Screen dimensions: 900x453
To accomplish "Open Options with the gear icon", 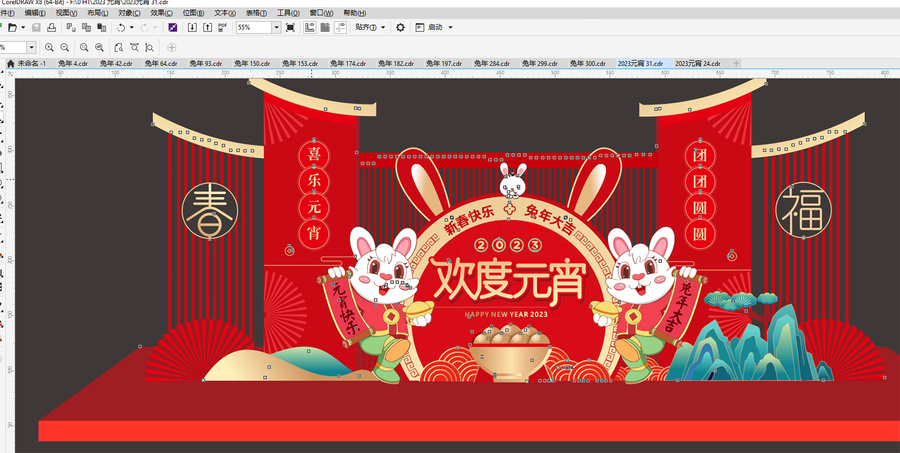I will [x=401, y=27].
